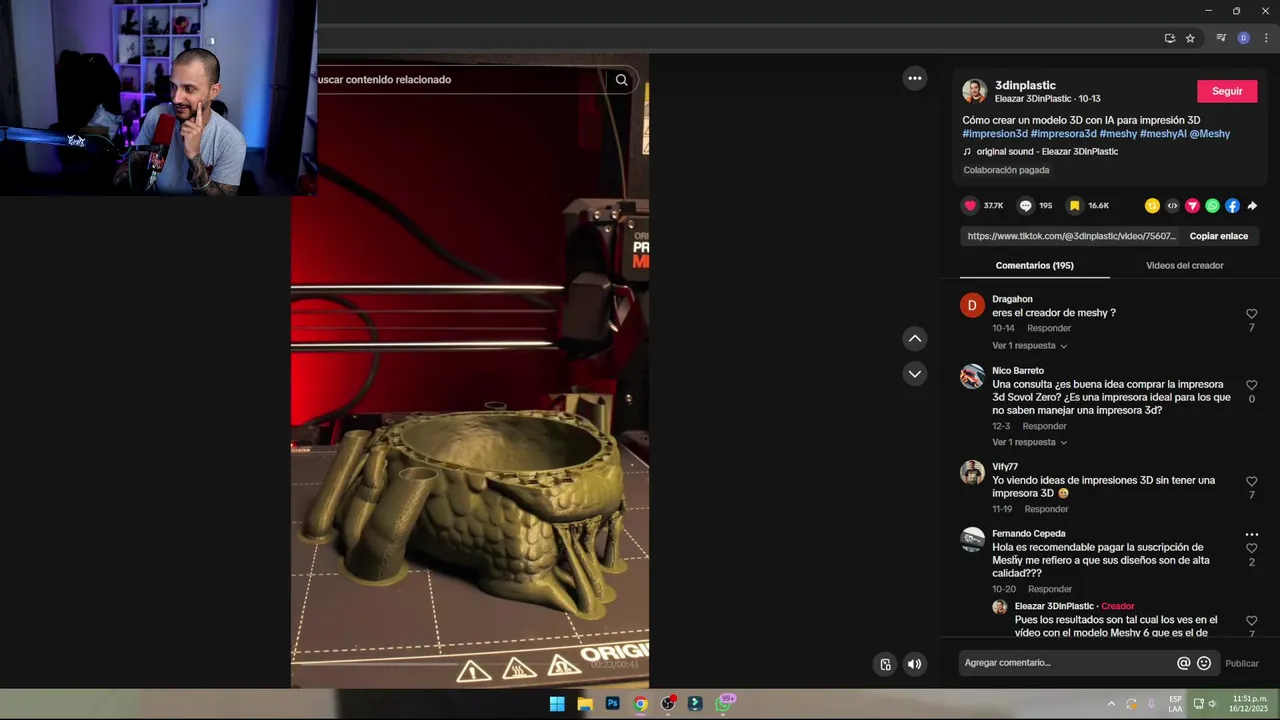Click the related content search field
The height and width of the screenshot is (720, 1280).
pos(460,80)
